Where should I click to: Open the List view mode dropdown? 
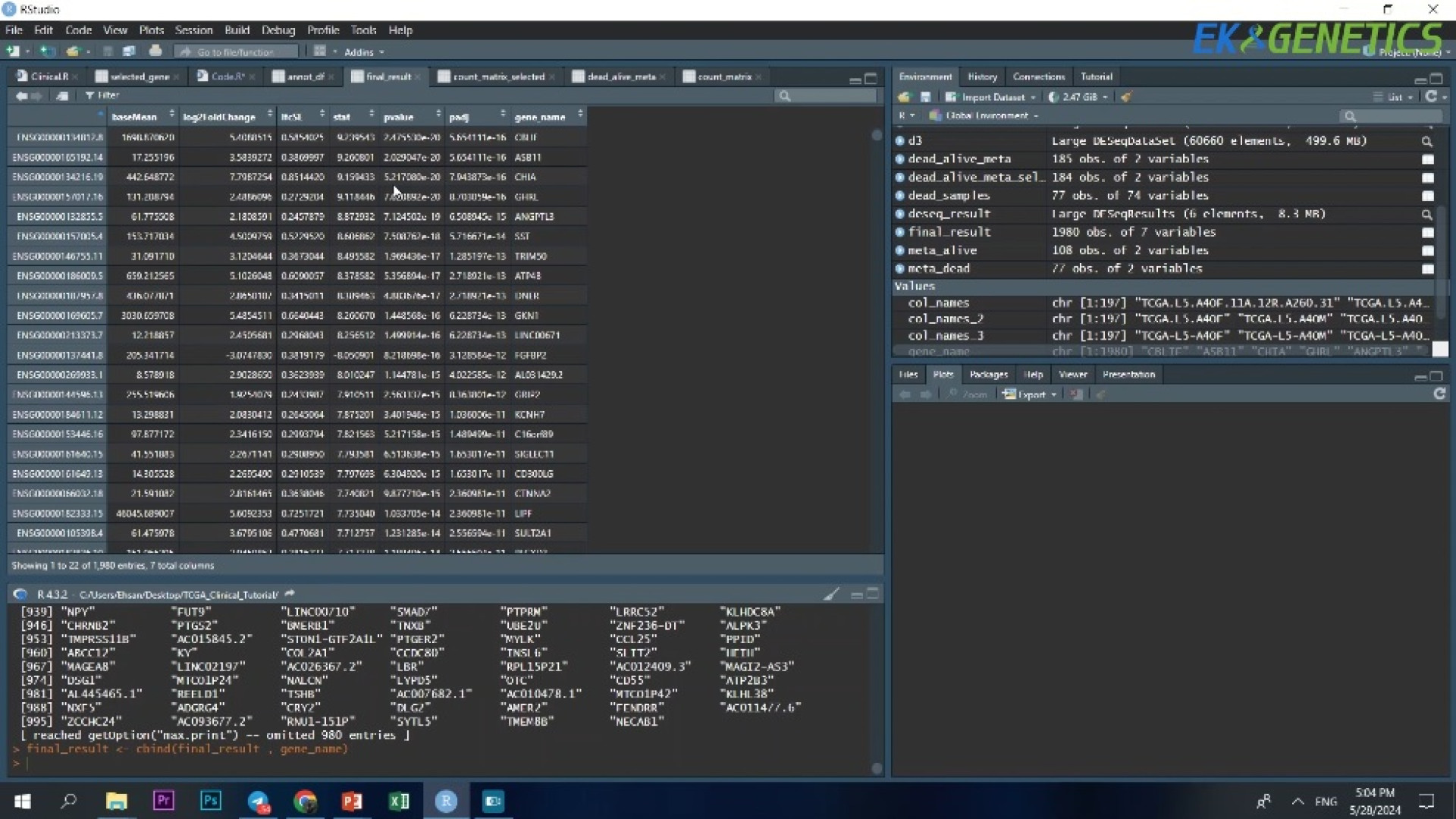(1393, 97)
